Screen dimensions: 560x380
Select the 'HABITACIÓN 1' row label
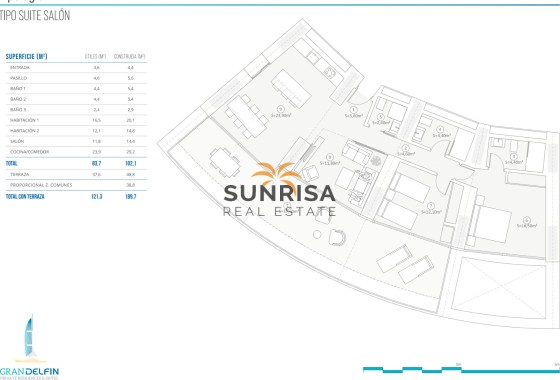25,120
